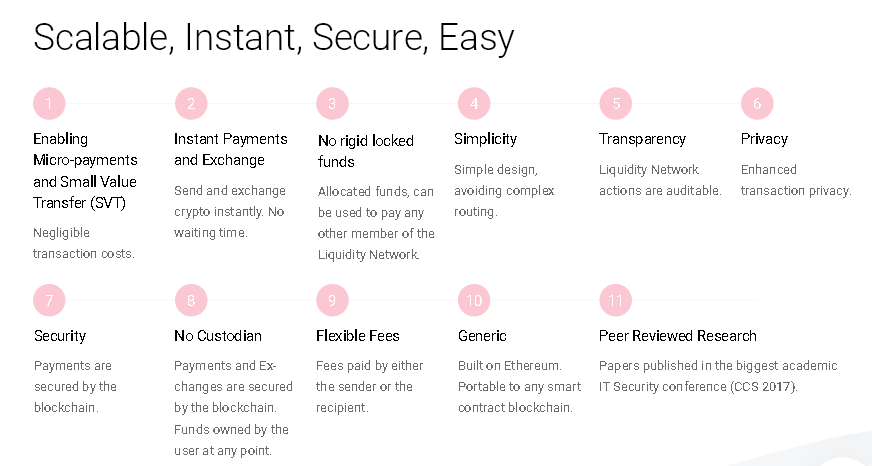Select the Peer Reviewed Research heading
Image resolution: width=872 pixels, height=466 pixels.
(677, 336)
